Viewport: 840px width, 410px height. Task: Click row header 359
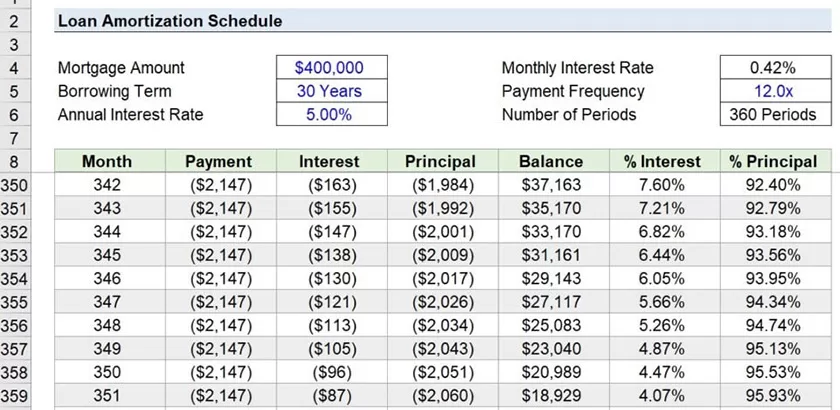[x=16, y=395]
